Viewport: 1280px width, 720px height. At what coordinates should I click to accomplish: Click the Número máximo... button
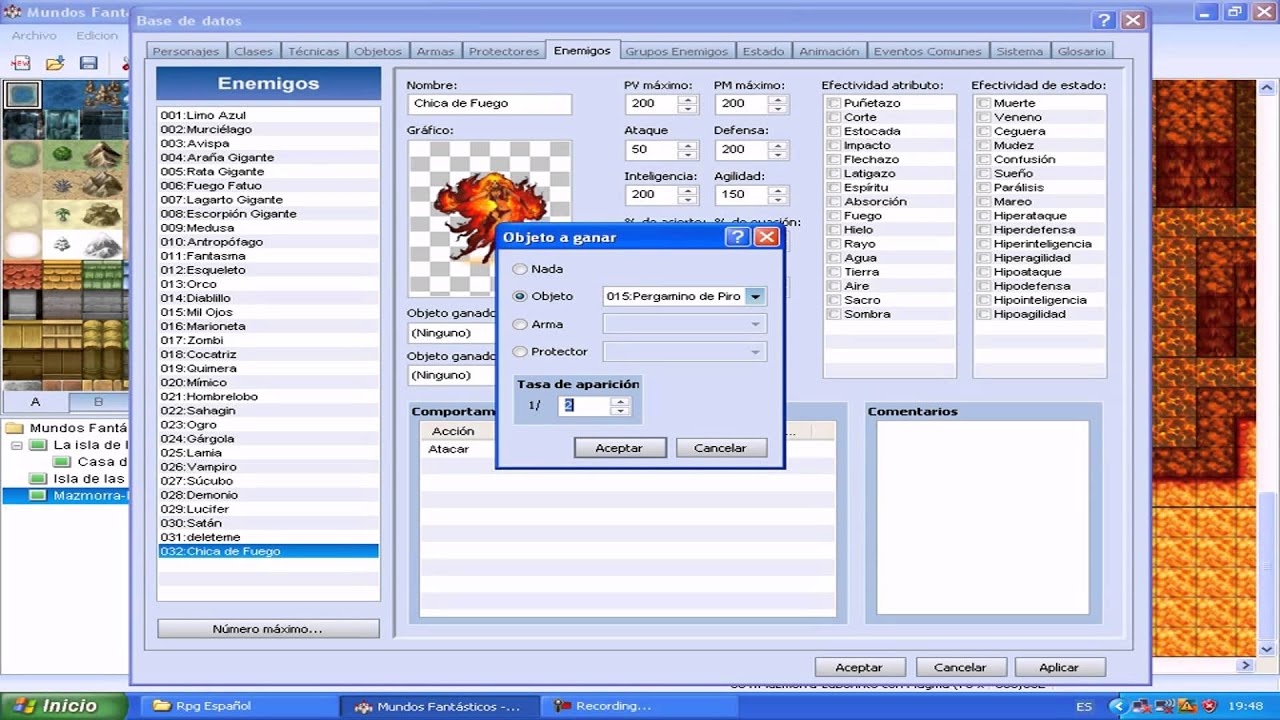(268, 629)
